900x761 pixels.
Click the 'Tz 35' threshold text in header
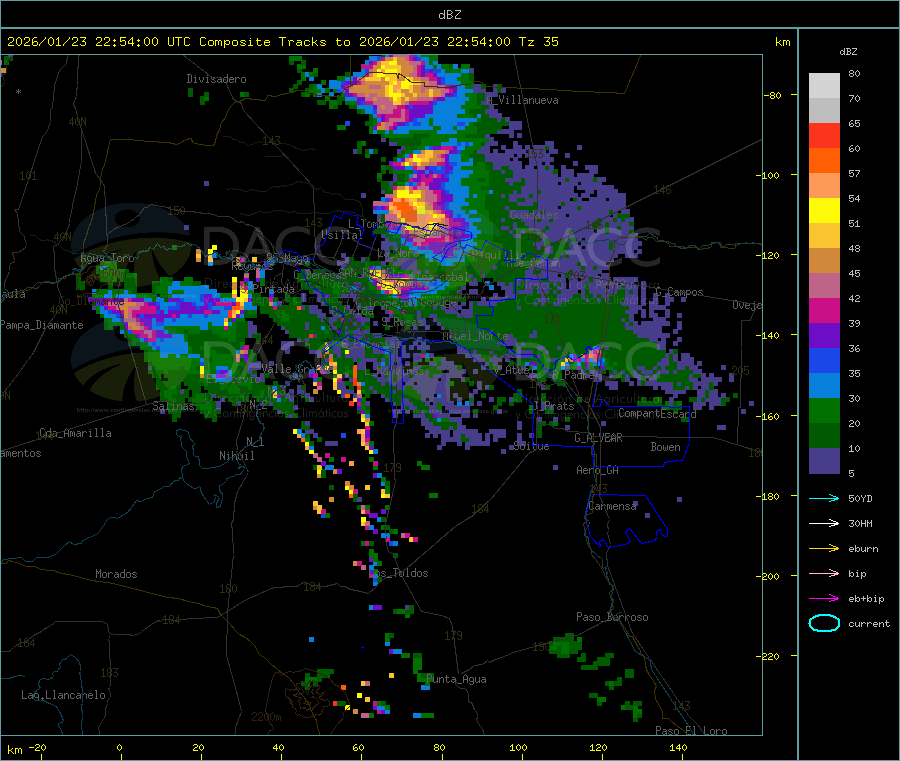tap(538, 42)
